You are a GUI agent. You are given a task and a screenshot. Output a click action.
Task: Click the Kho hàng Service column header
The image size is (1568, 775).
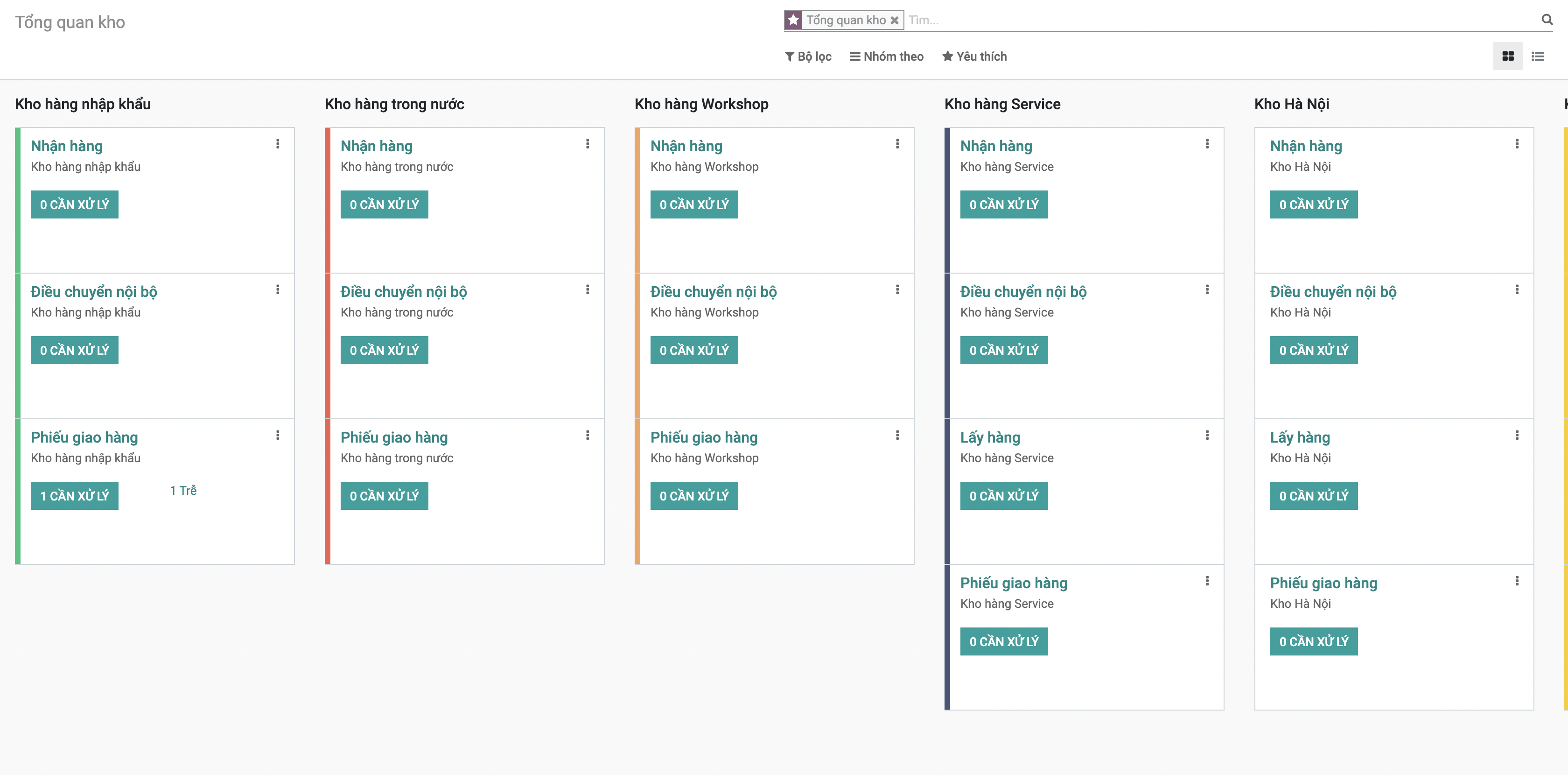point(1002,104)
